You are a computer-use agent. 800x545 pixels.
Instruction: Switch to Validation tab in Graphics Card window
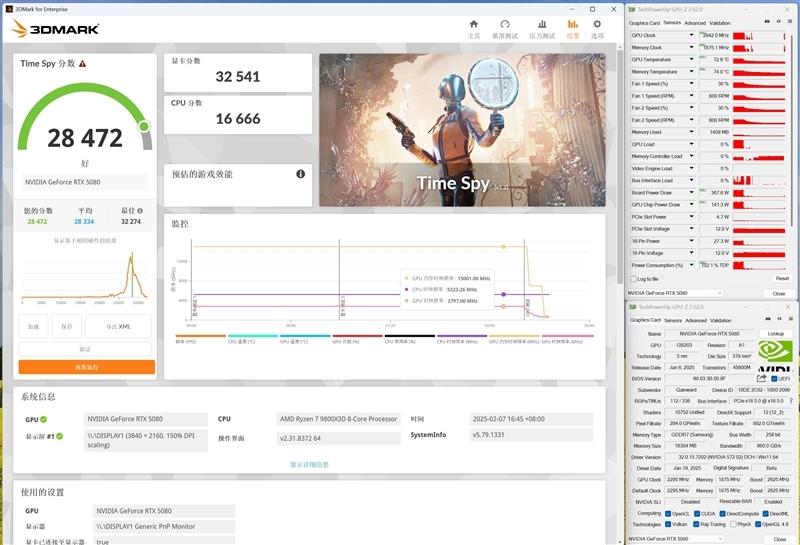[720, 320]
